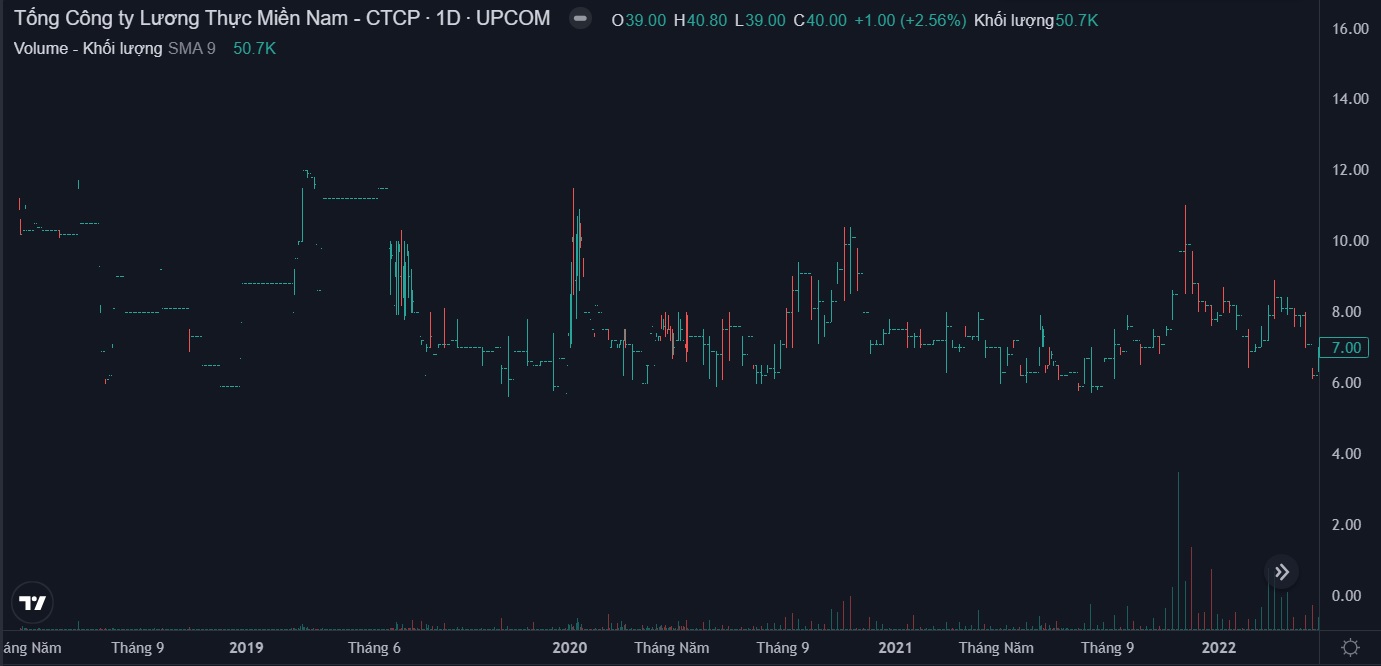Click the closing price value C40.00

click(820, 20)
